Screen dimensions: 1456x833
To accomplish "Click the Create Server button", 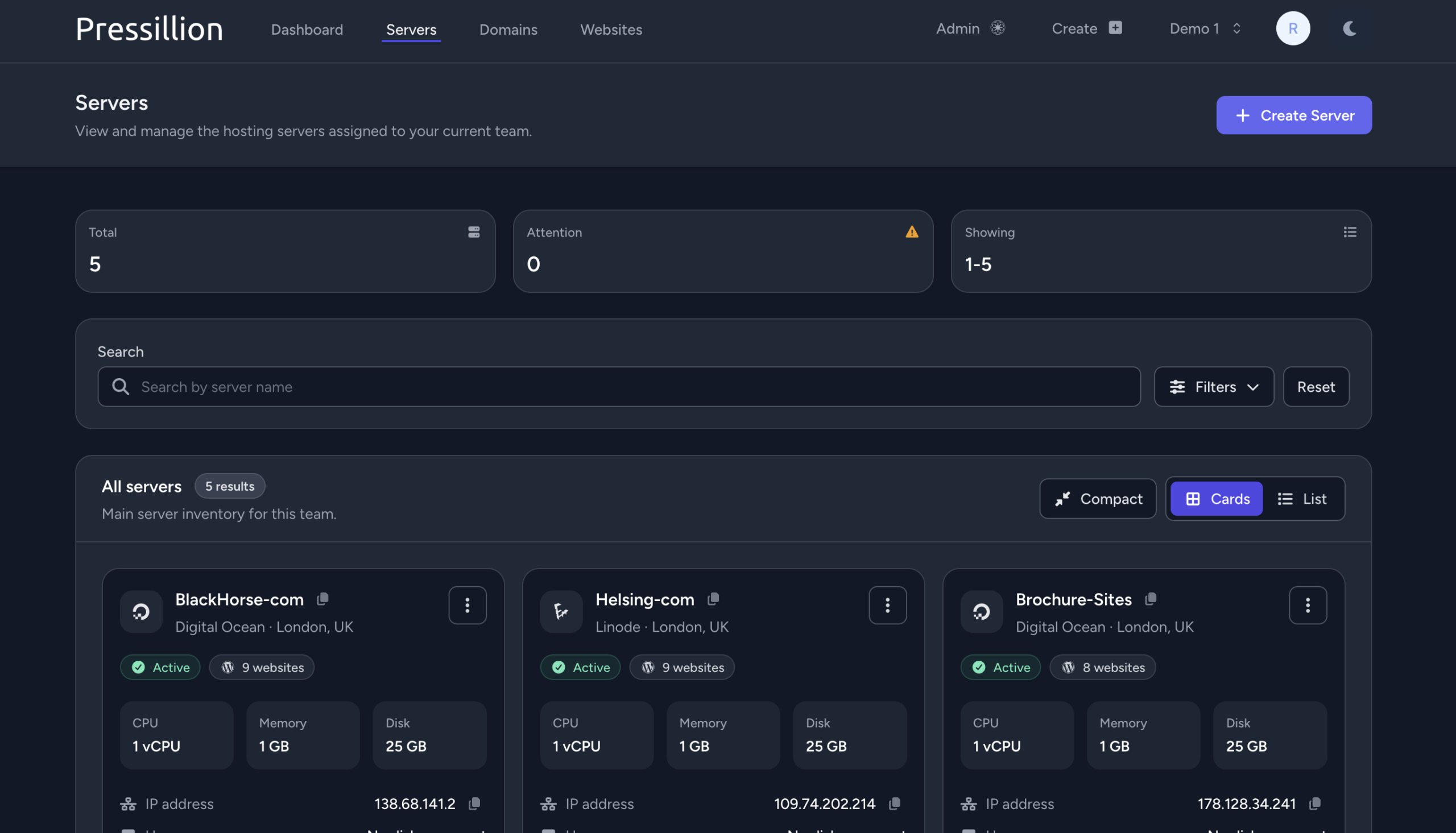I will (1293, 115).
